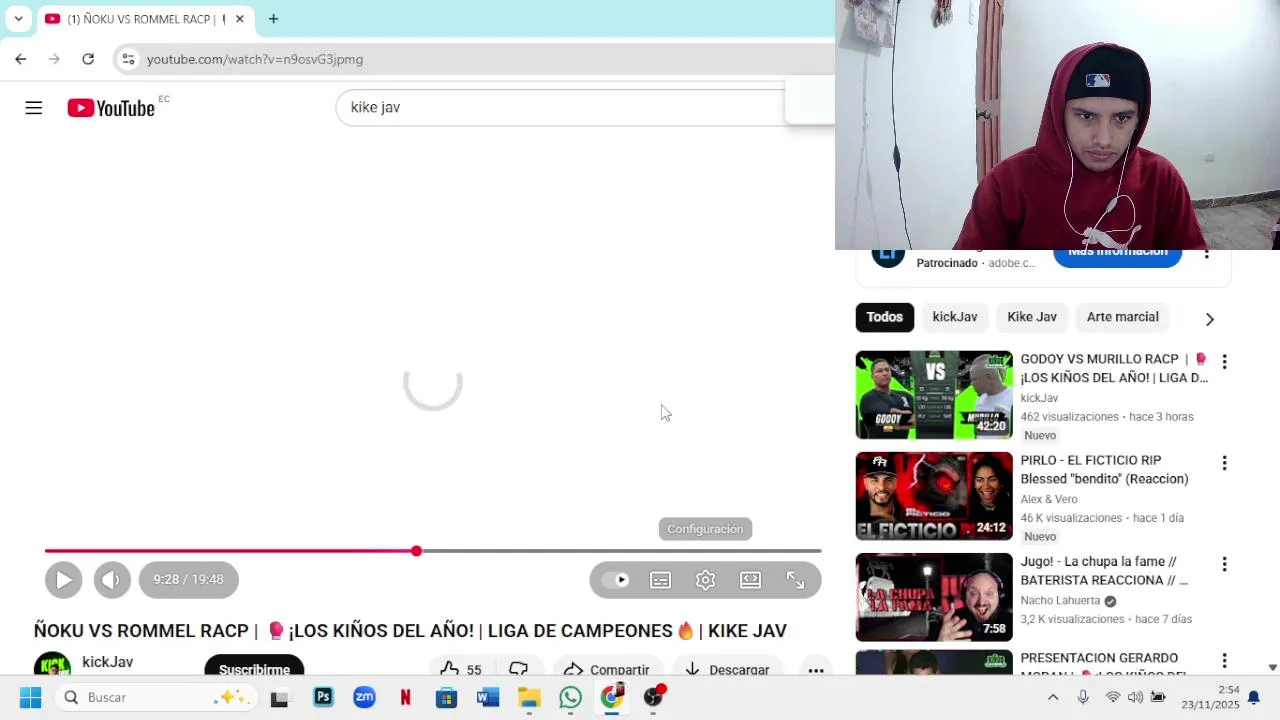Open options menu for GODOY VS MURILLO video
Viewport: 1280px width, 720px height.
1224,361
